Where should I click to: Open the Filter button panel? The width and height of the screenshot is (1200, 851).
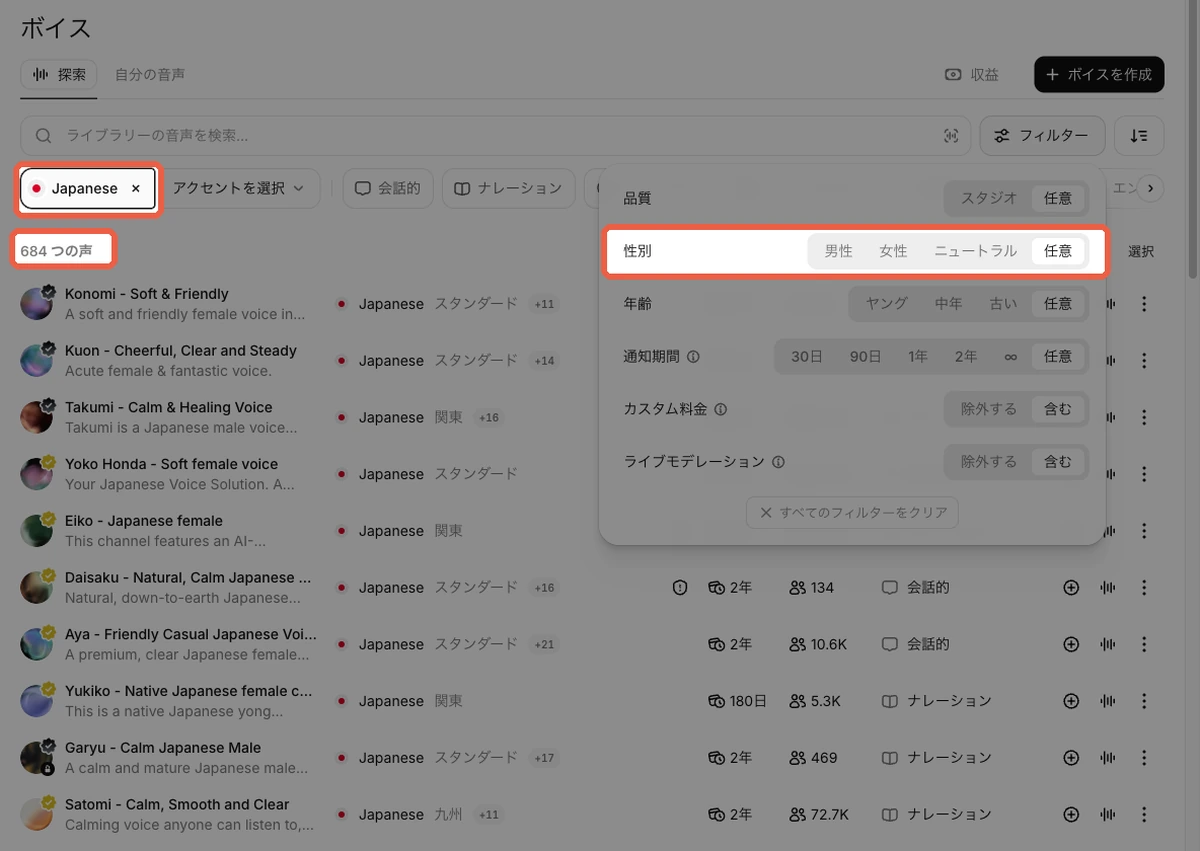pos(1042,135)
